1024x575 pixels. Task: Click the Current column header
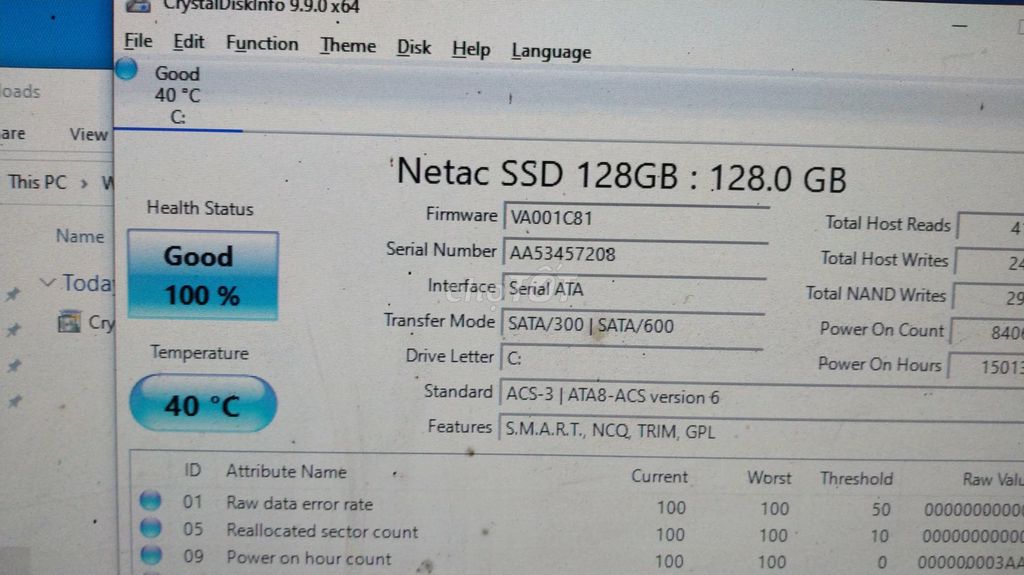(659, 476)
